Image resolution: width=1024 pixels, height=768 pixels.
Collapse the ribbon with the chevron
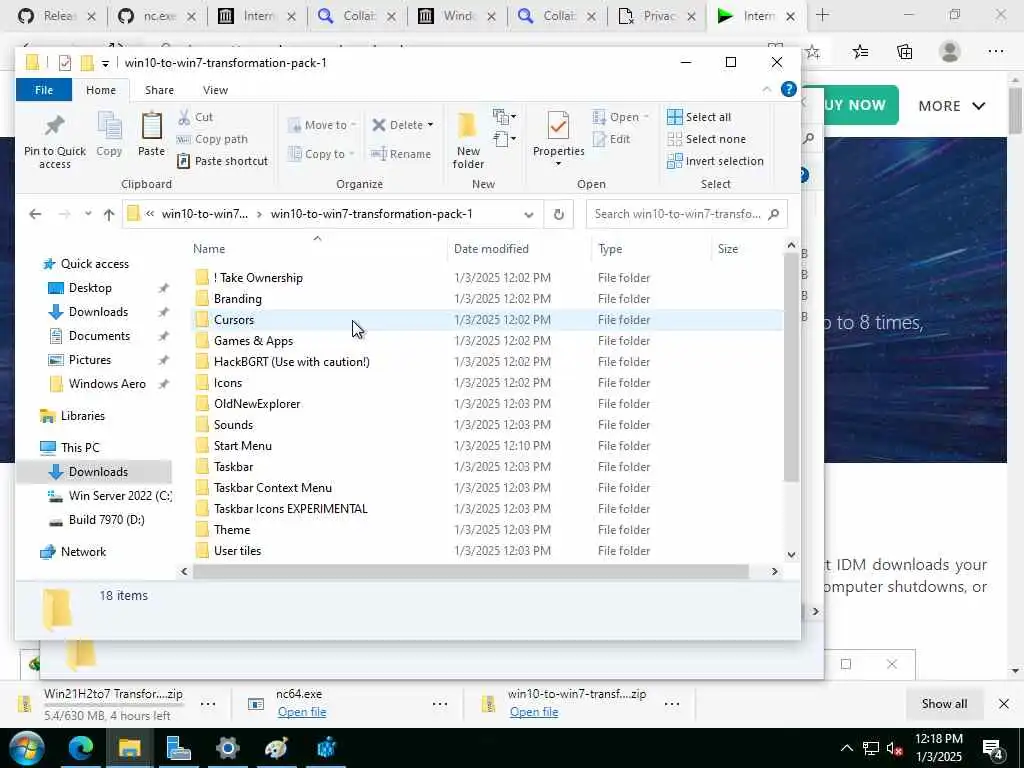click(767, 89)
